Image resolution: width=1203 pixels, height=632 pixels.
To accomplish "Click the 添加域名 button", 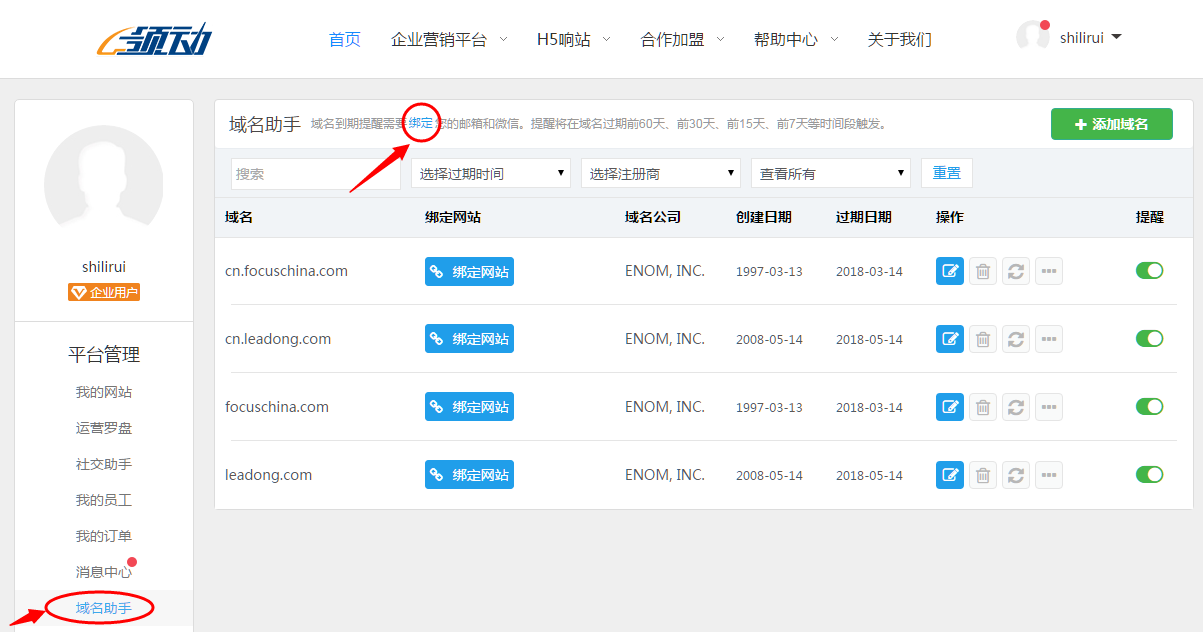I will pos(1111,123).
